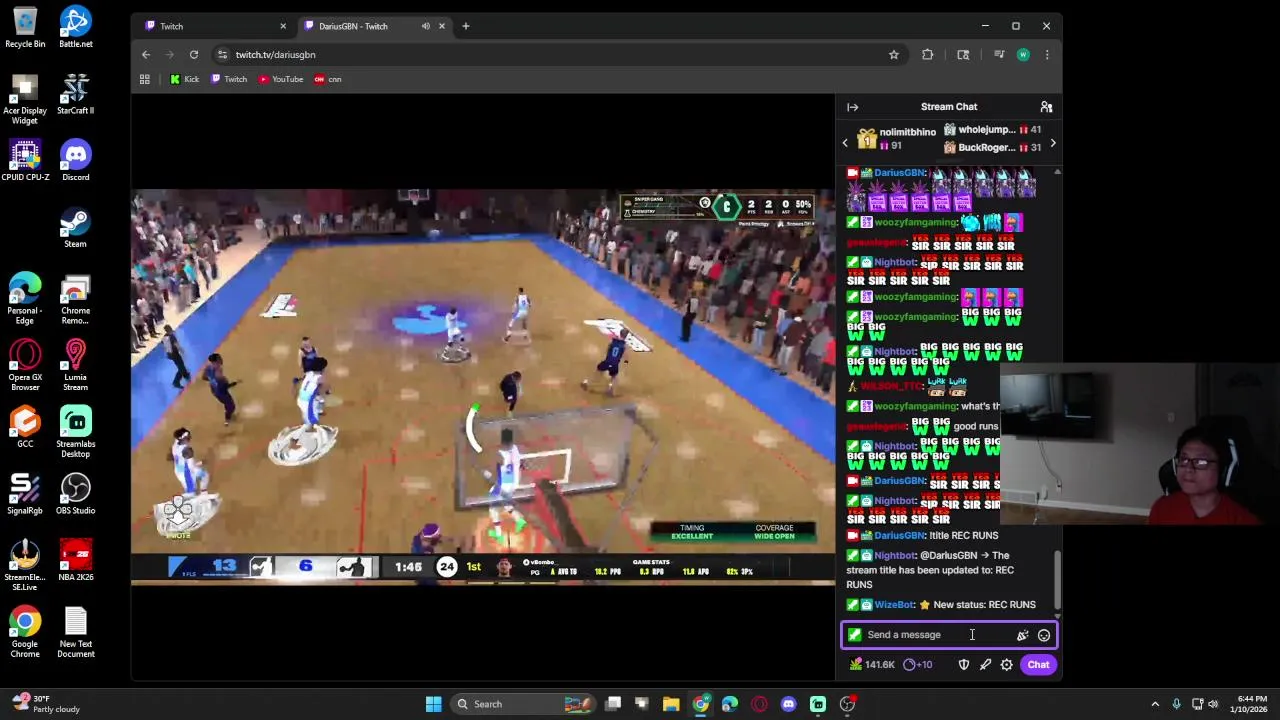The width and height of the screenshot is (1280, 720).
Task: Open the Chrome profile avatar
Action: [1023, 55]
